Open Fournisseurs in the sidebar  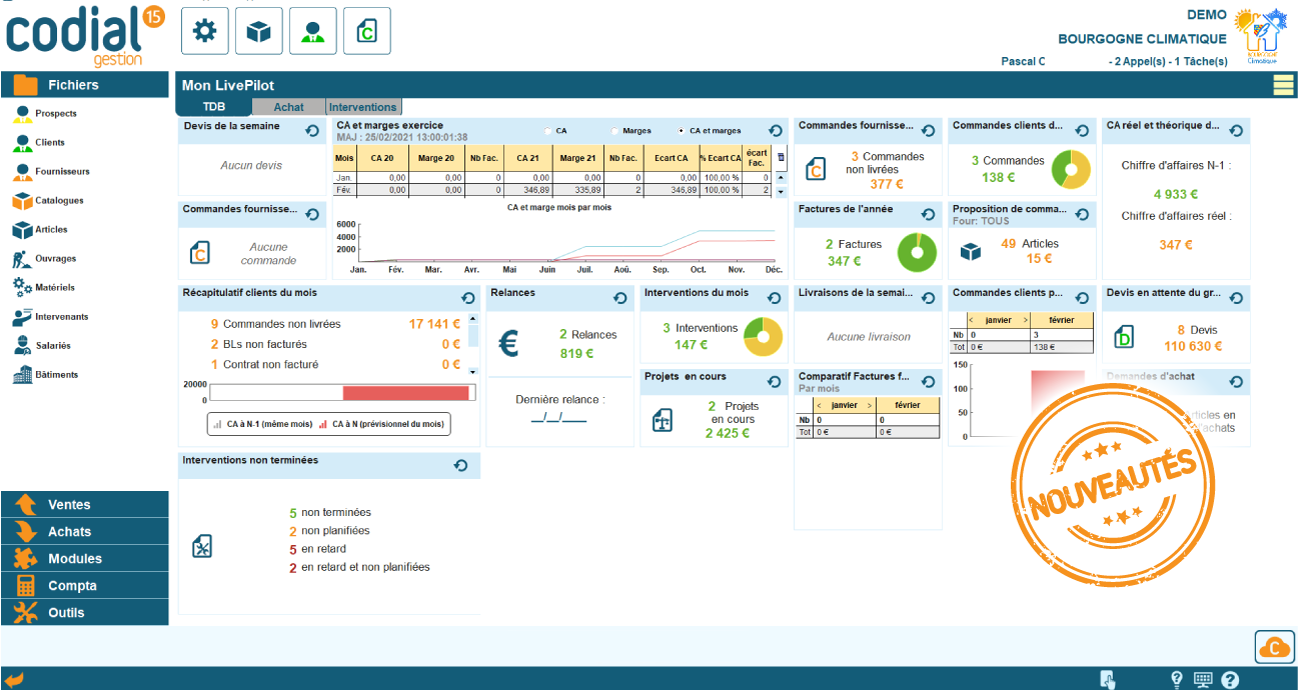51,172
